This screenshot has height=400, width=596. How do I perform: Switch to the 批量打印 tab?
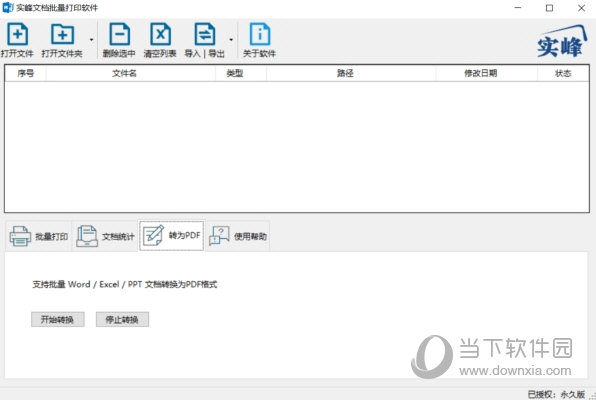[38, 236]
